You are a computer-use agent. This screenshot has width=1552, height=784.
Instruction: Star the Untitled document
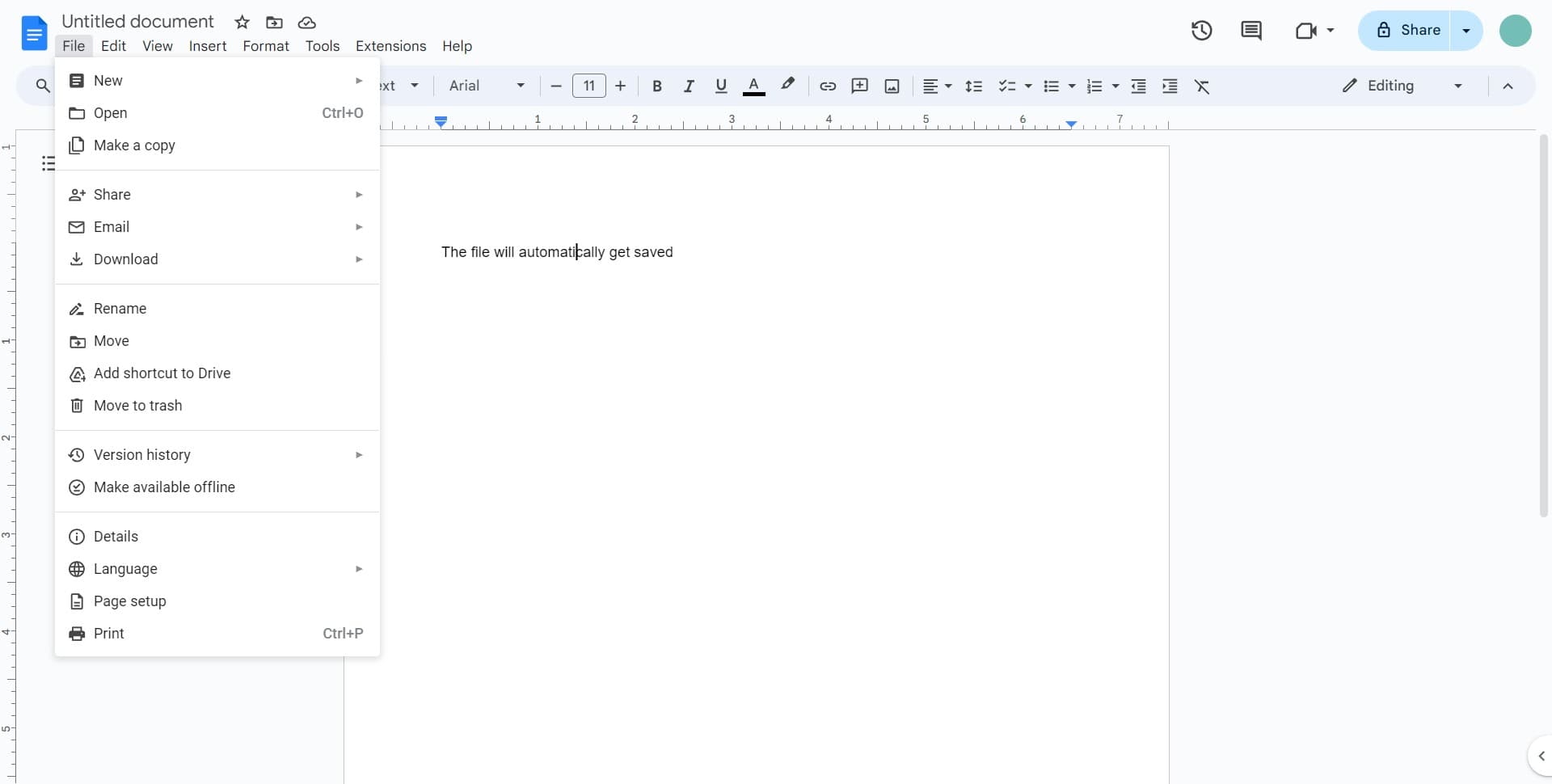click(x=242, y=22)
